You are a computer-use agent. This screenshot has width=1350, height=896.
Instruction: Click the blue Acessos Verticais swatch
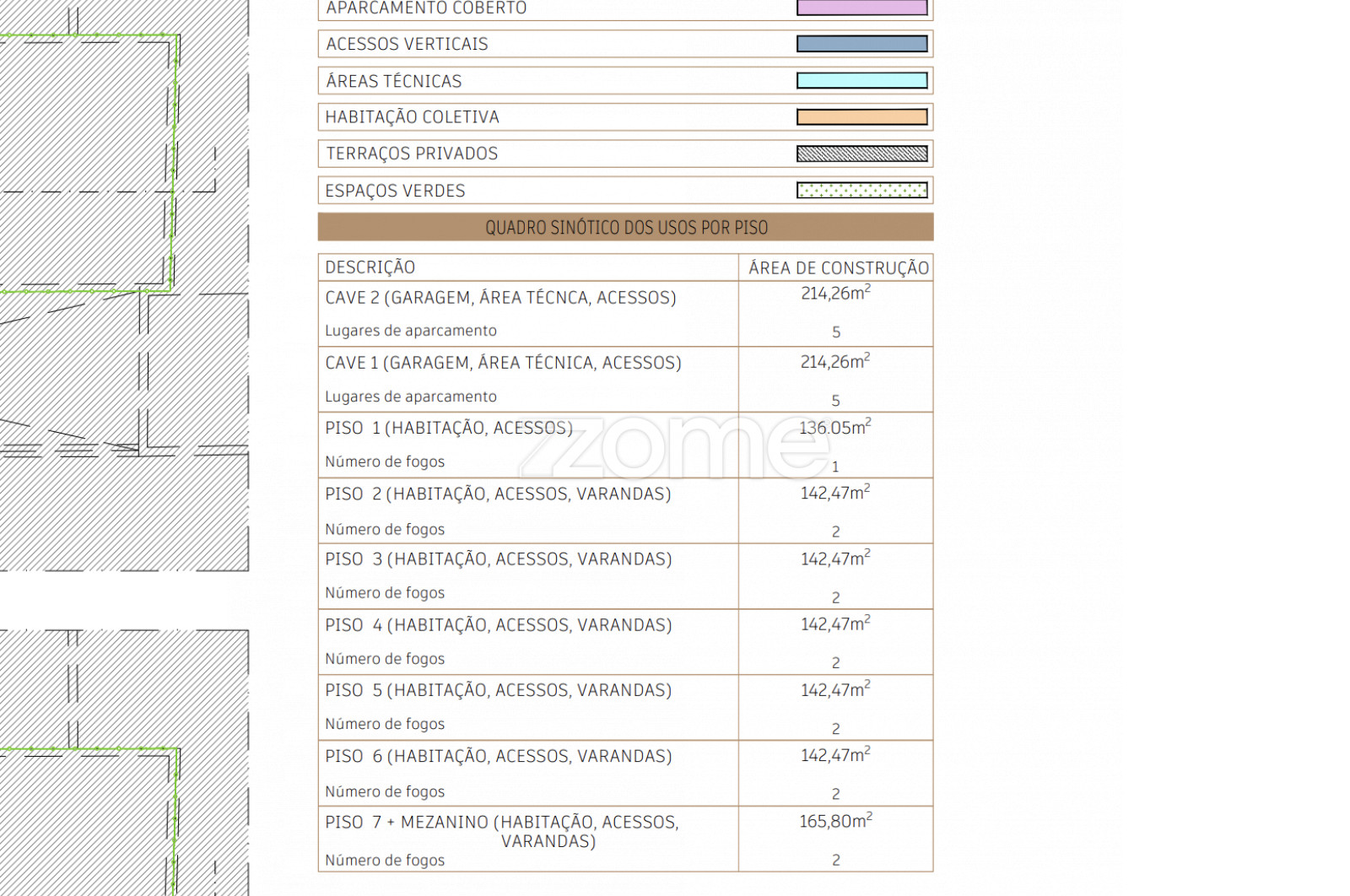coord(861,44)
